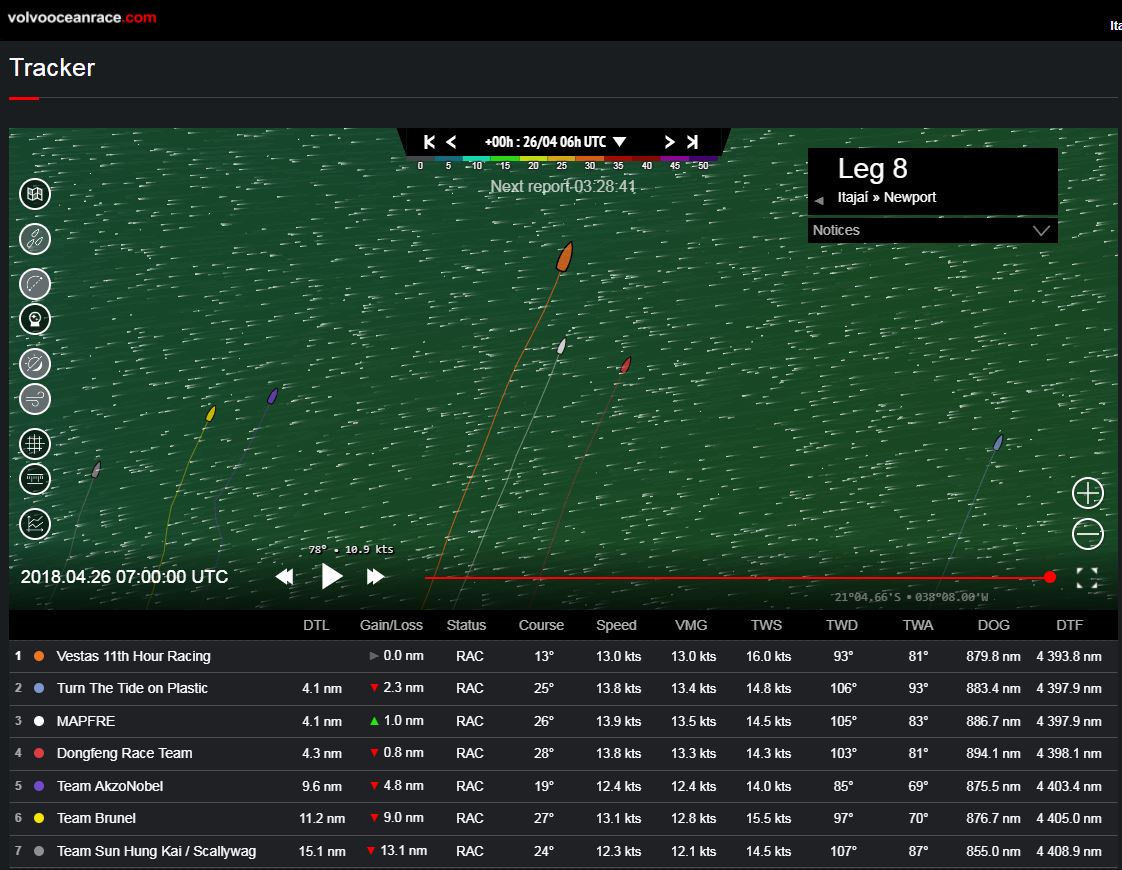1122x870 pixels.
Task: Click the small arrow beside Itajaí » Newport
Action: (x=819, y=200)
